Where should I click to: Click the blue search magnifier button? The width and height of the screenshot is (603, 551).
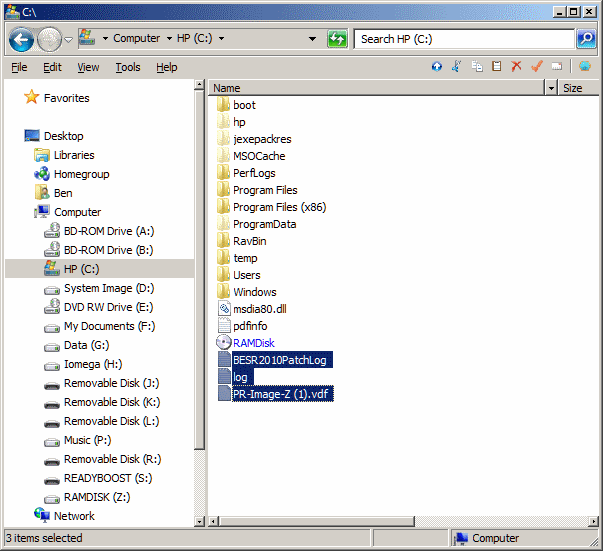tap(586, 39)
